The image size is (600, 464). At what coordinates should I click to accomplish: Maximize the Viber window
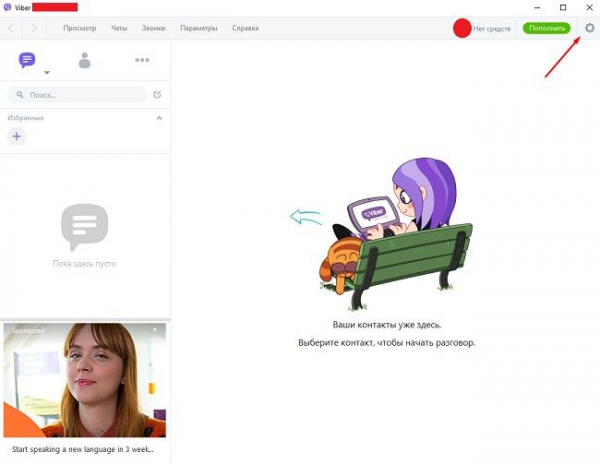[x=563, y=7]
